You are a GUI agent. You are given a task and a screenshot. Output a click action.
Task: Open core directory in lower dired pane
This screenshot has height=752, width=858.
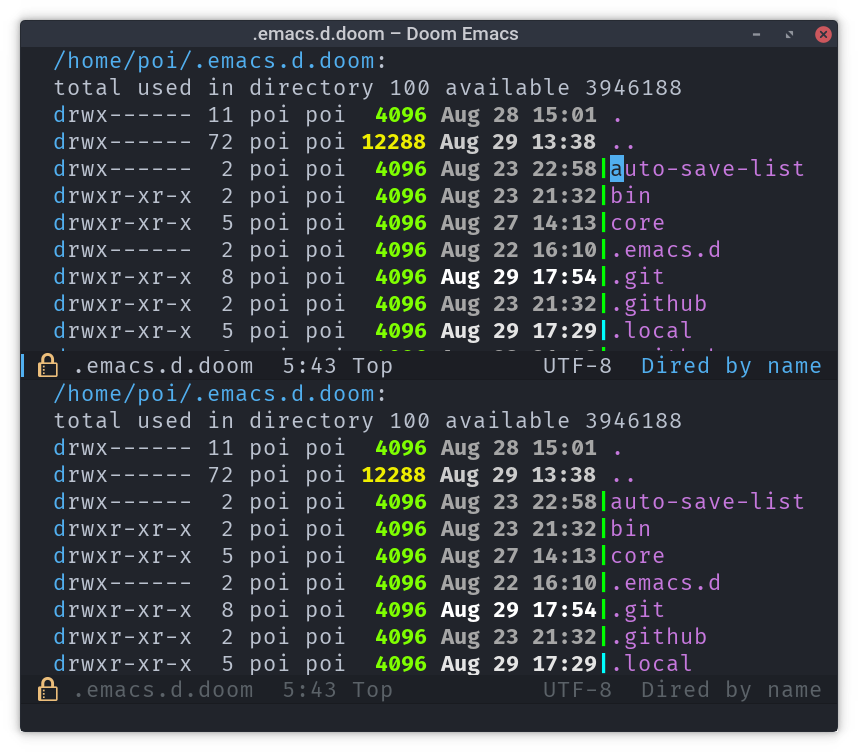coord(637,556)
